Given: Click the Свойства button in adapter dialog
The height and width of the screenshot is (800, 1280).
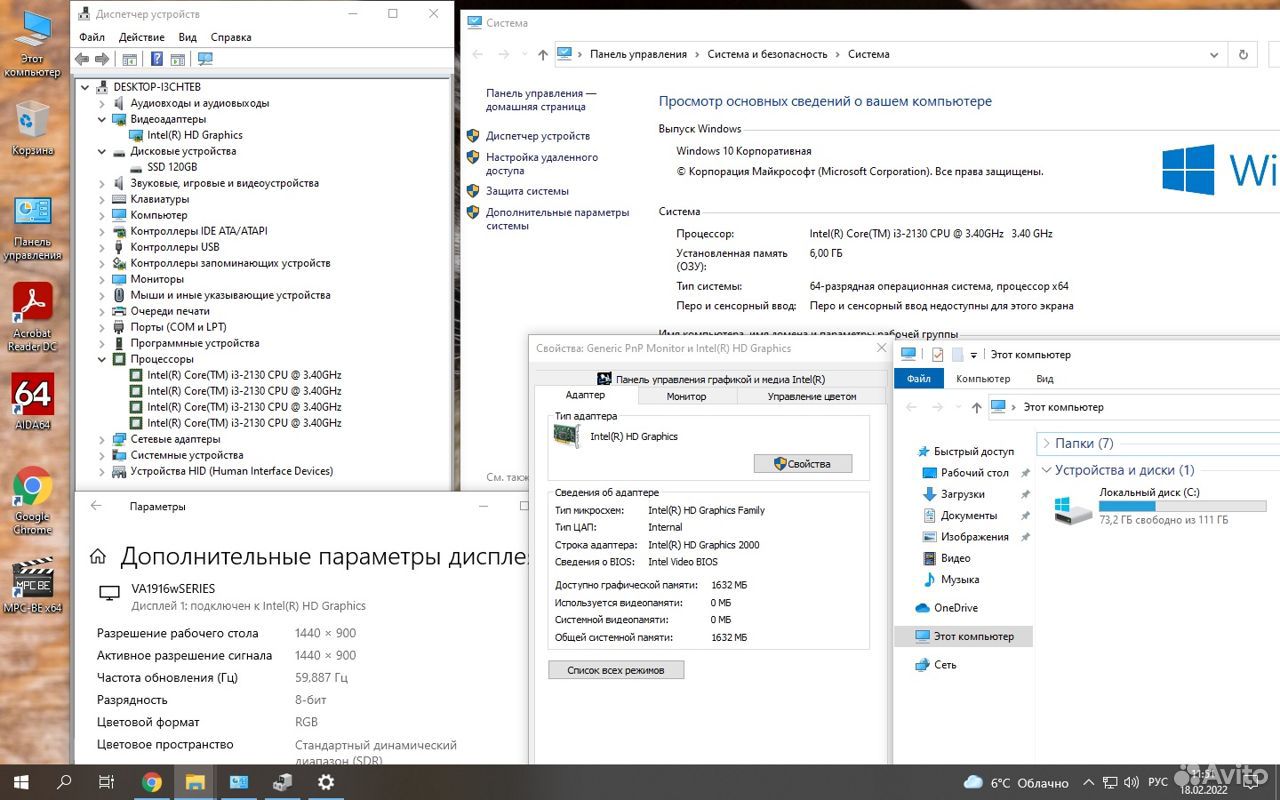Looking at the screenshot, I should point(803,464).
